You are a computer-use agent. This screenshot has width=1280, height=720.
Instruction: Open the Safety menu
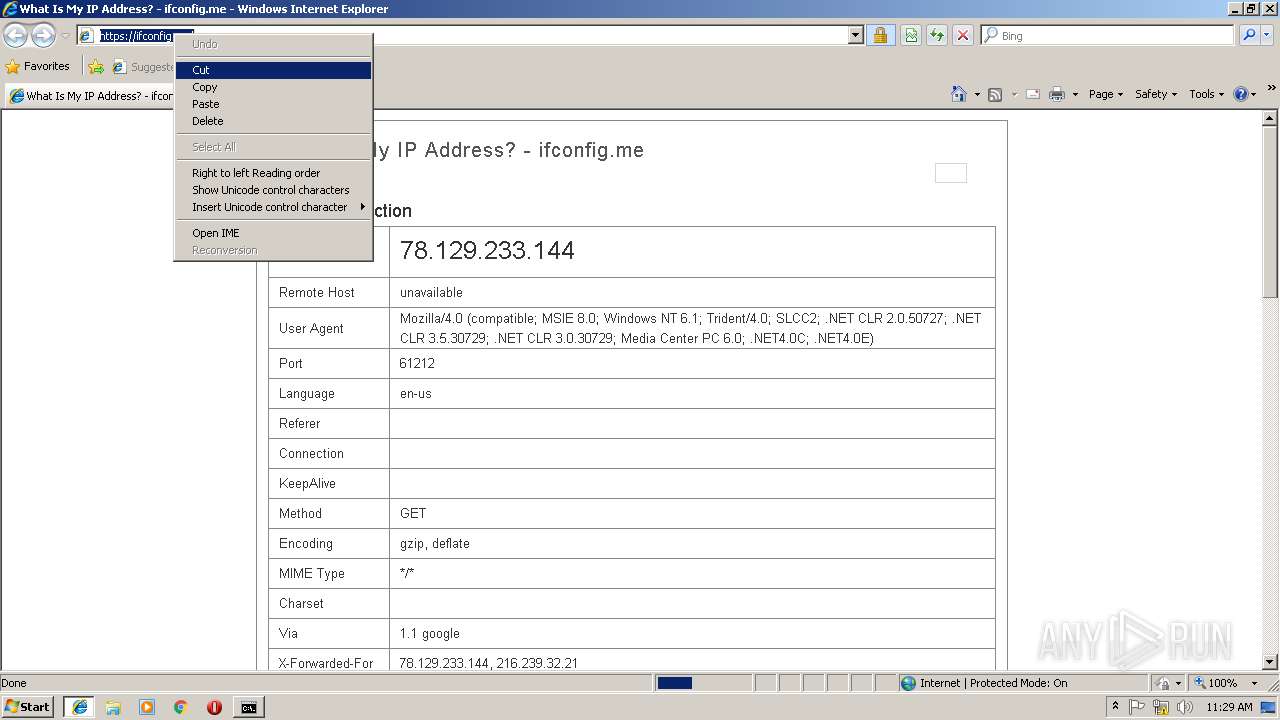click(1156, 94)
